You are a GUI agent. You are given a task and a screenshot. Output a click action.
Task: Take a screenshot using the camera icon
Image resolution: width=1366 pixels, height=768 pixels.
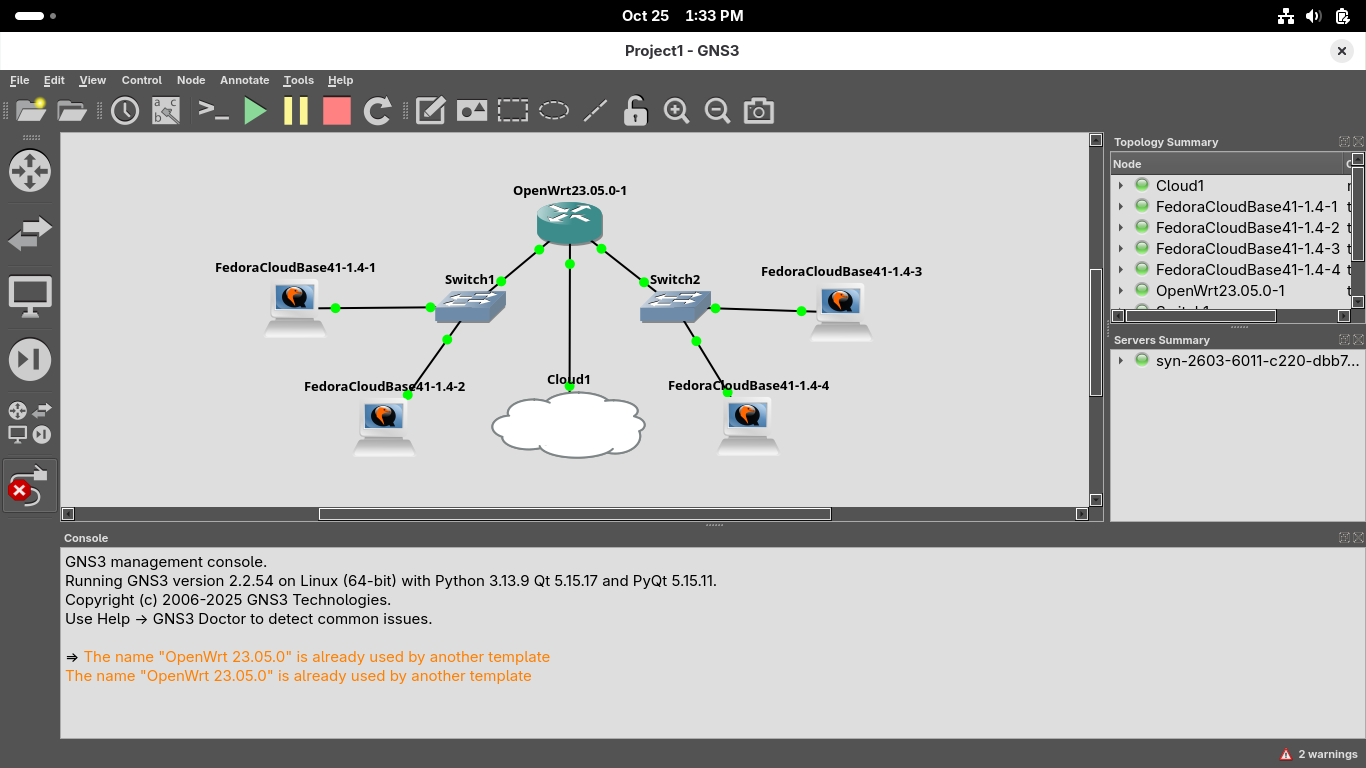(x=758, y=111)
